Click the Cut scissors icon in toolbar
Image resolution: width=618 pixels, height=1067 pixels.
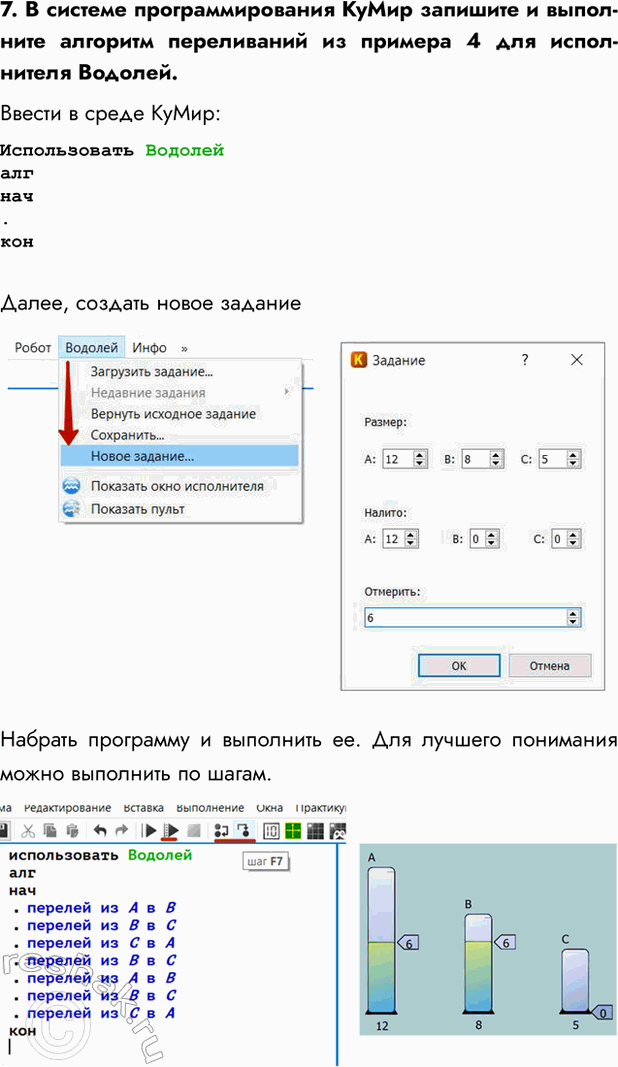tap(28, 830)
